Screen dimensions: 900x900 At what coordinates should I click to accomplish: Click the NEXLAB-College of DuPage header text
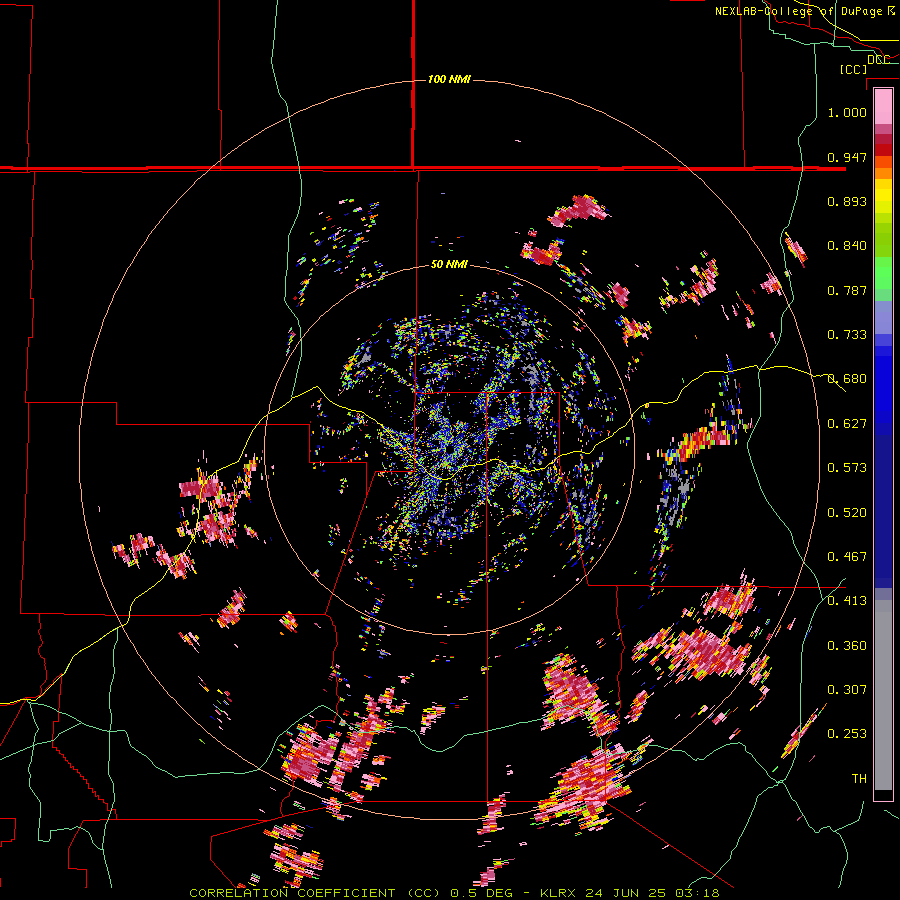804,11
